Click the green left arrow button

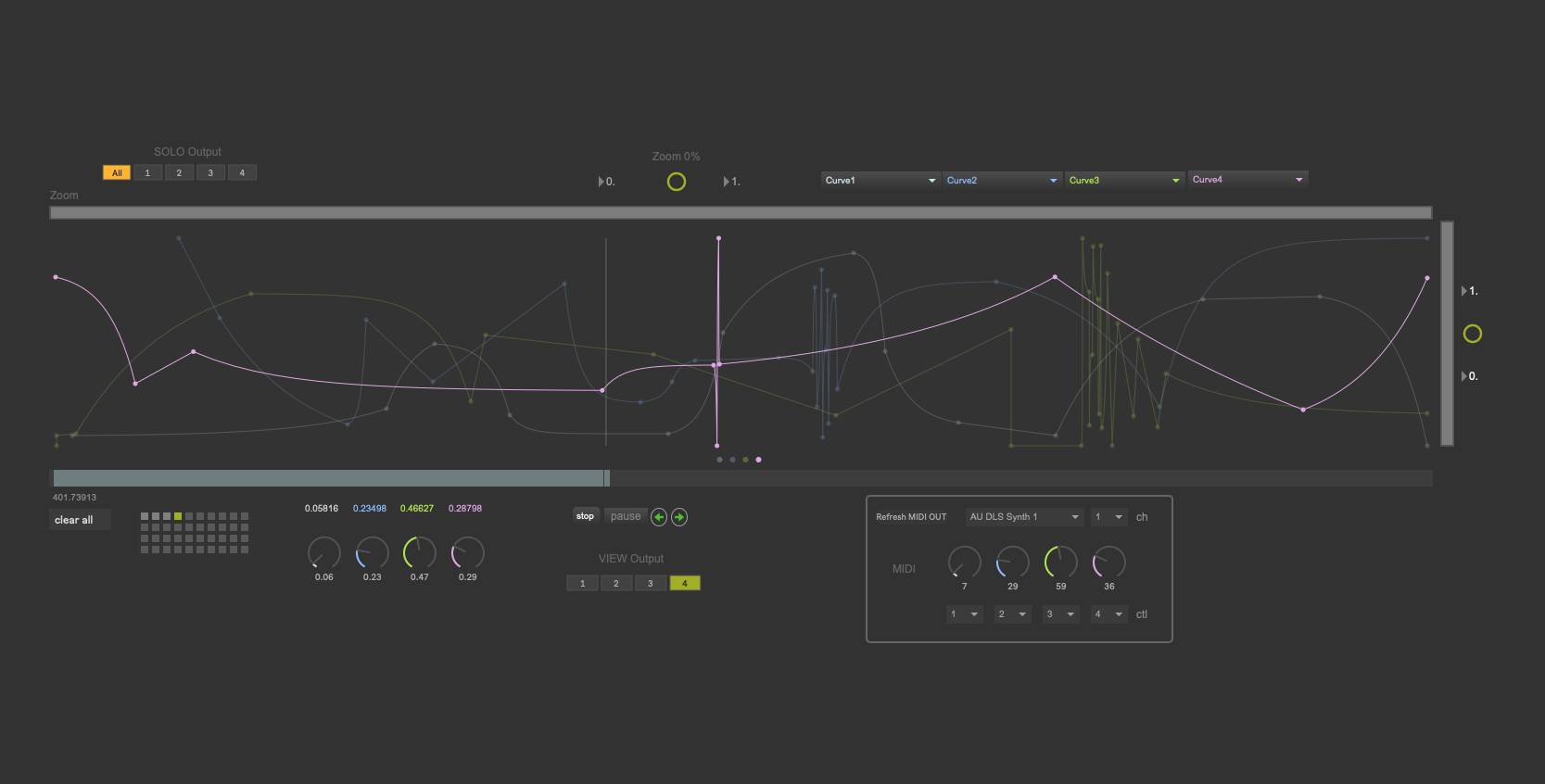(x=659, y=517)
